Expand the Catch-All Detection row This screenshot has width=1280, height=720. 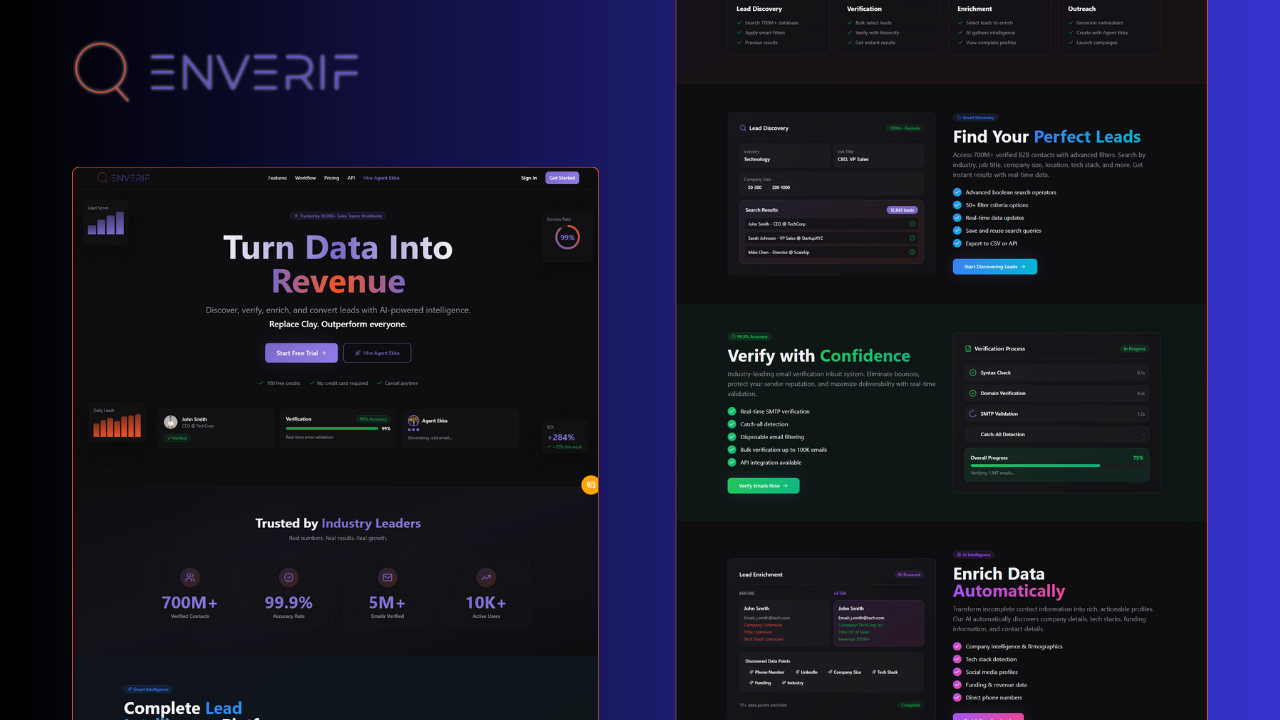(x=1056, y=434)
